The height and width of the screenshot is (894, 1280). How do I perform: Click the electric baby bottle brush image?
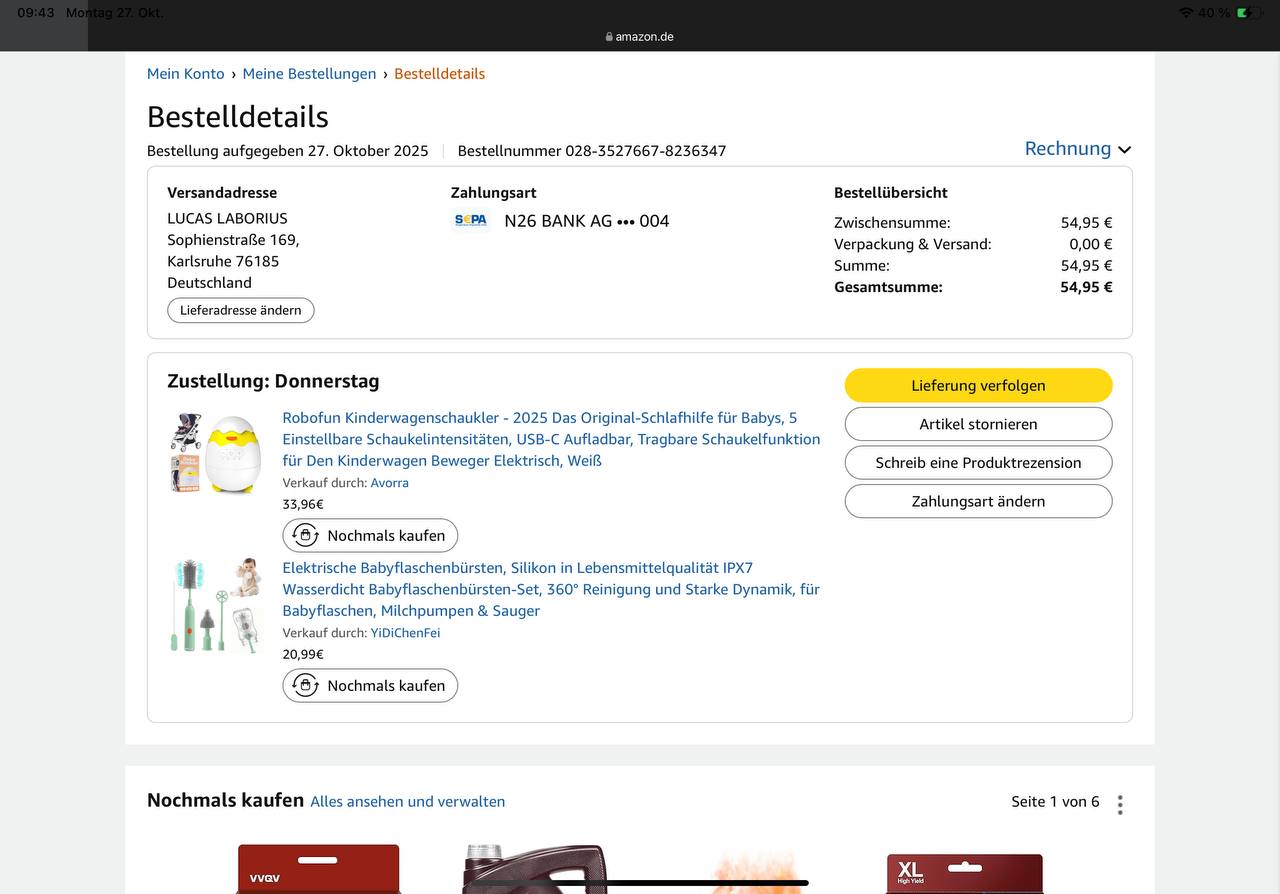tap(214, 605)
